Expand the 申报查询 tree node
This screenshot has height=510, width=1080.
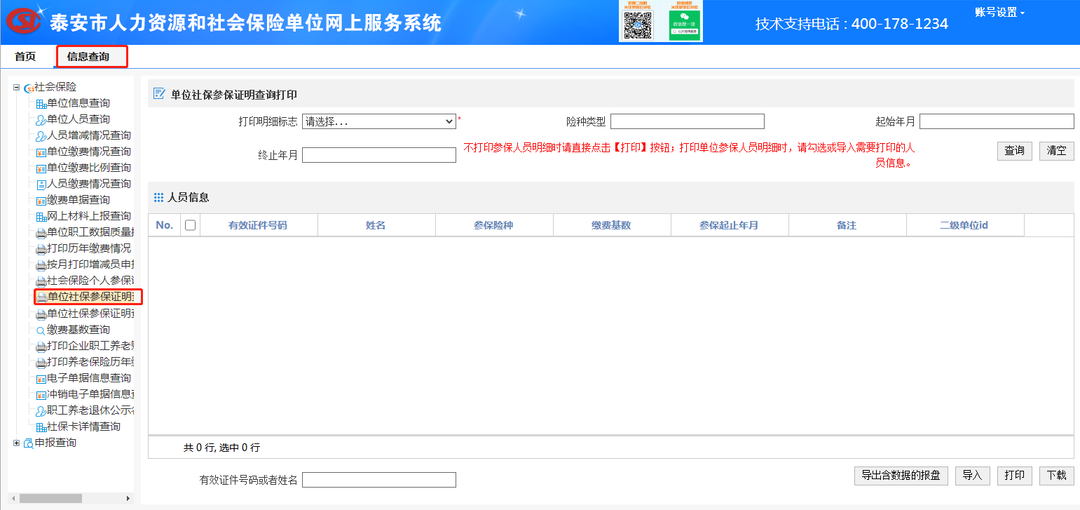16,443
